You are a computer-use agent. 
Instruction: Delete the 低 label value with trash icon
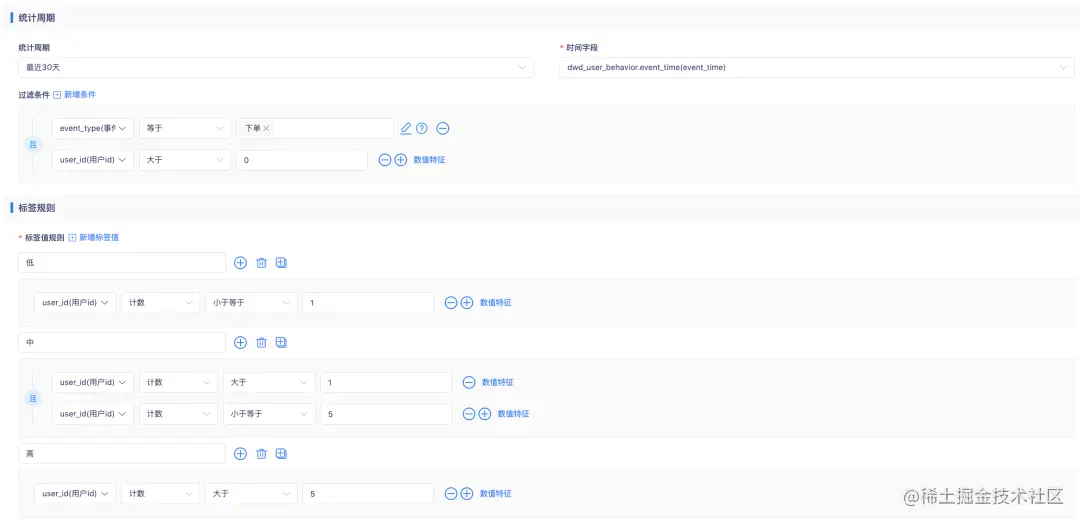point(261,263)
